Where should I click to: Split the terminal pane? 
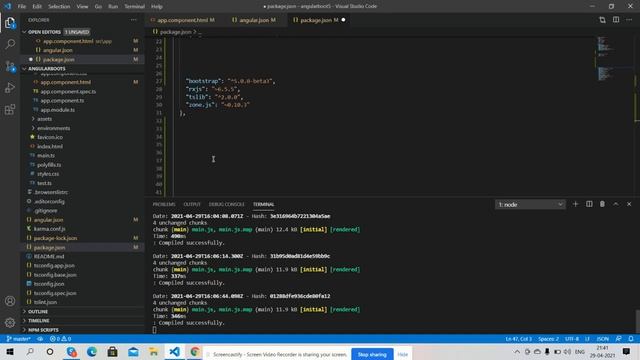click(x=589, y=204)
